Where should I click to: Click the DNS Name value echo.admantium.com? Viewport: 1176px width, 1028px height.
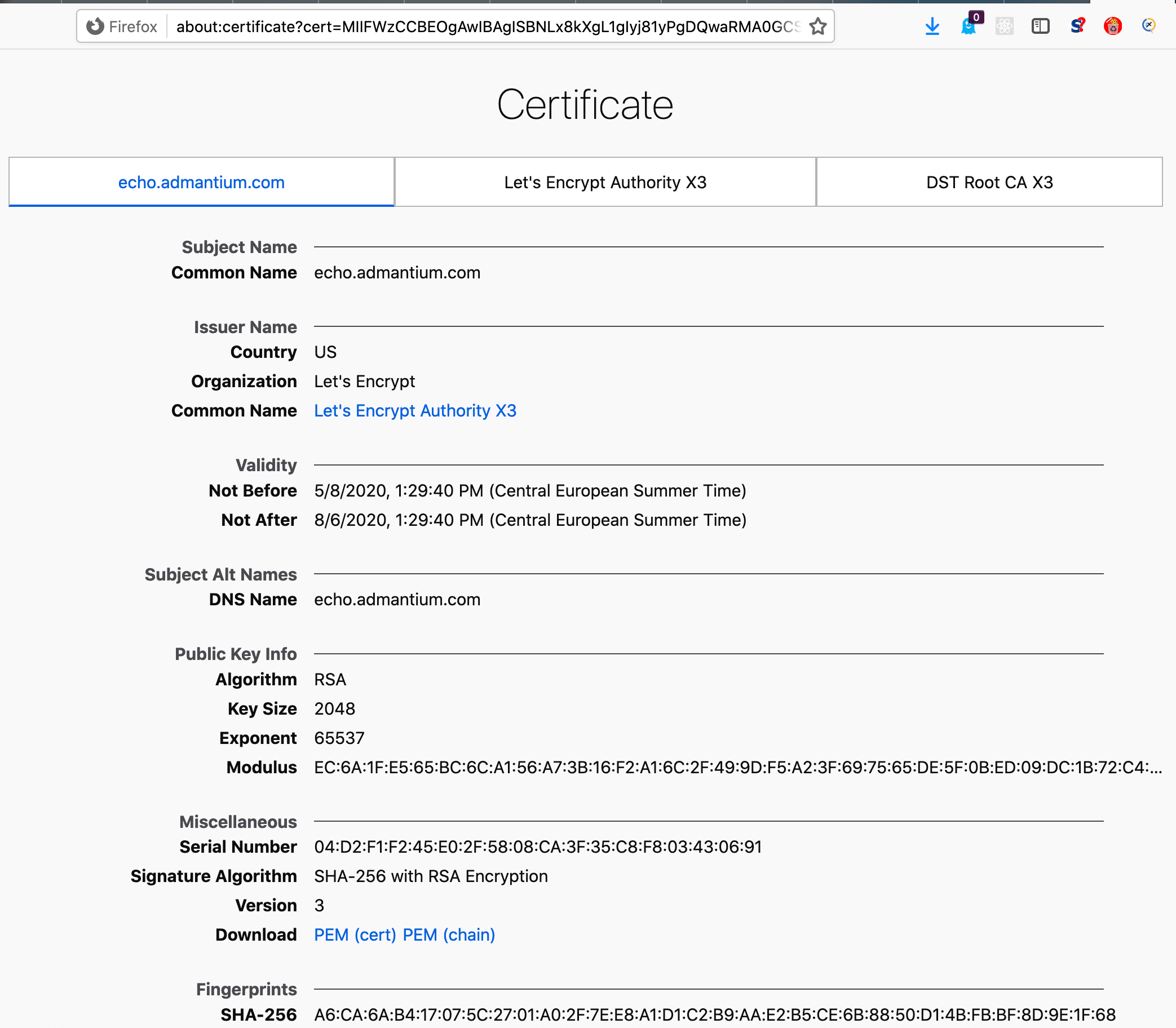[x=397, y=600]
